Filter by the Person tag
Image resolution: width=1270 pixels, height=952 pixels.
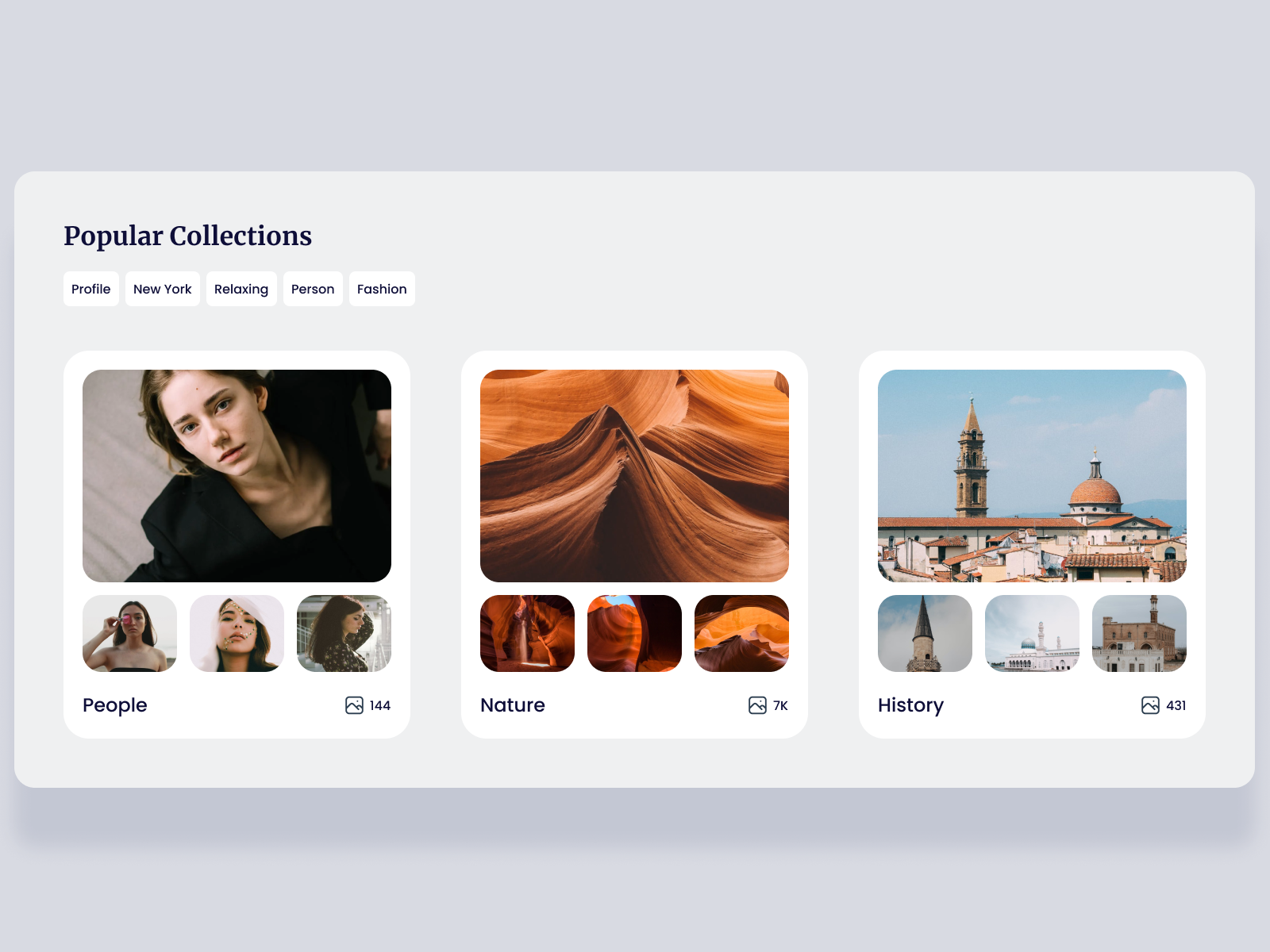(x=313, y=289)
